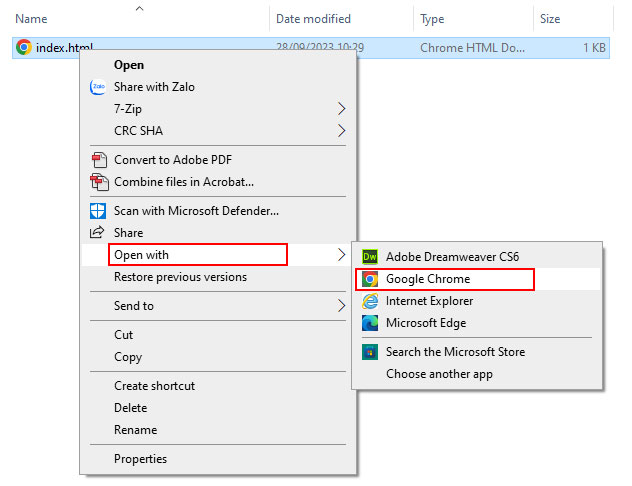Select Choose another app
632x486 pixels.
coord(439,374)
